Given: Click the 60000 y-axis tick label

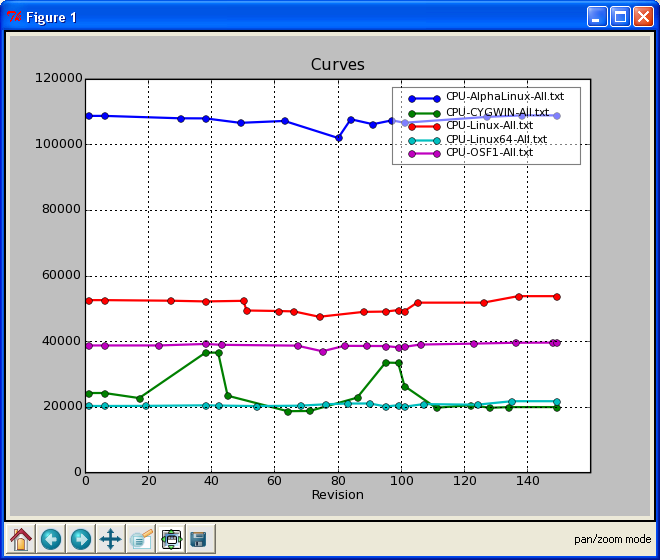Looking at the screenshot, I should [61, 275].
